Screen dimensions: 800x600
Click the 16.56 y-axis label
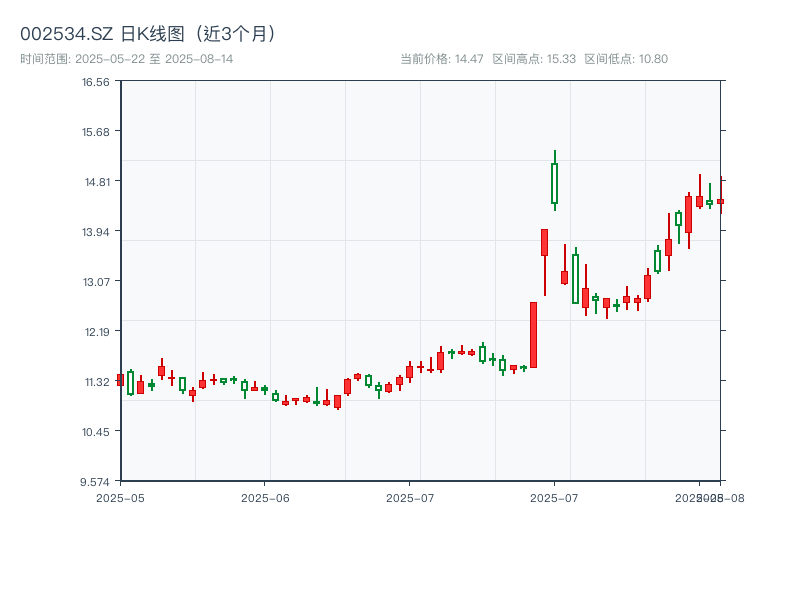pyautogui.click(x=96, y=82)
